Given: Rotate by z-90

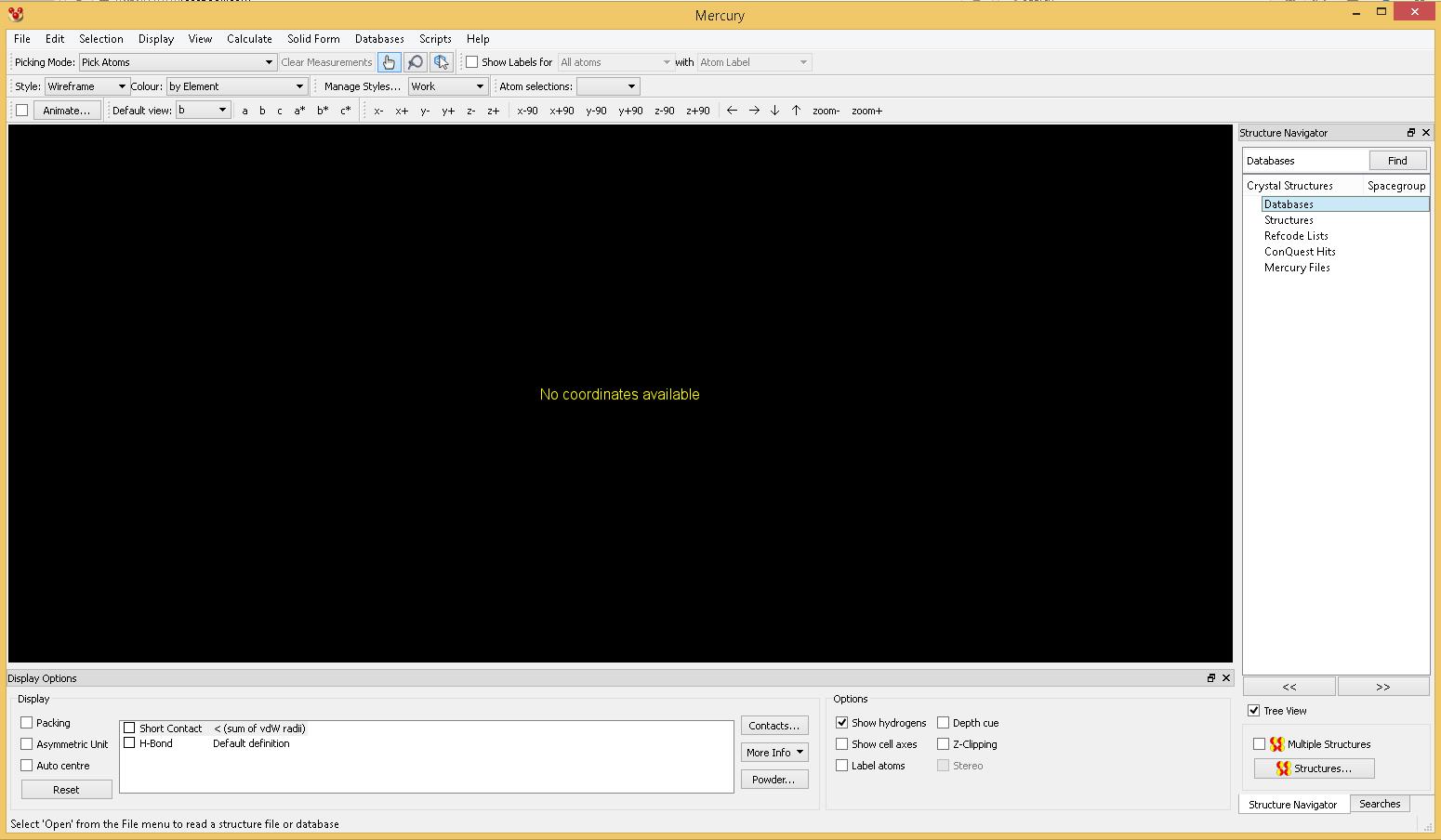Looking at the screenshot, I should point(664,111).
